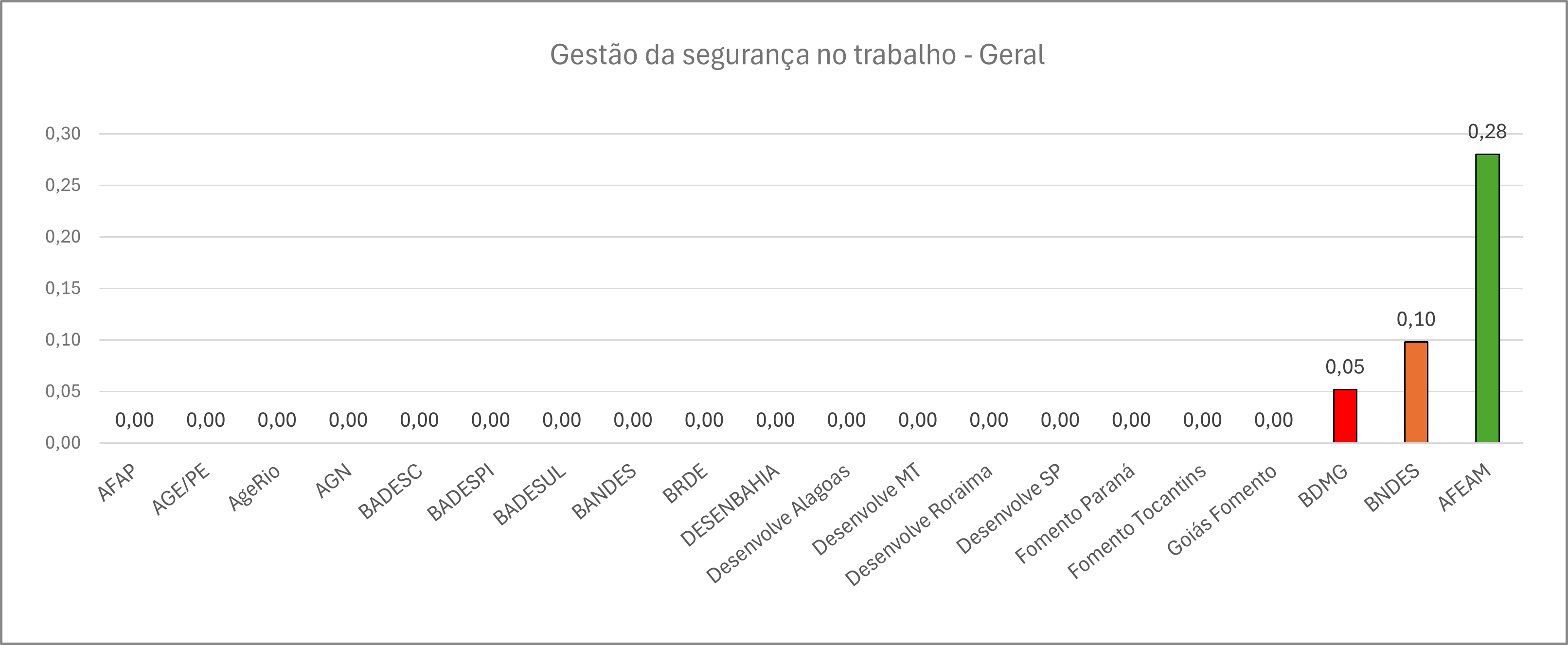
Task: Click the Desenvolve Roraima axis label
Action: click(919, 525)
